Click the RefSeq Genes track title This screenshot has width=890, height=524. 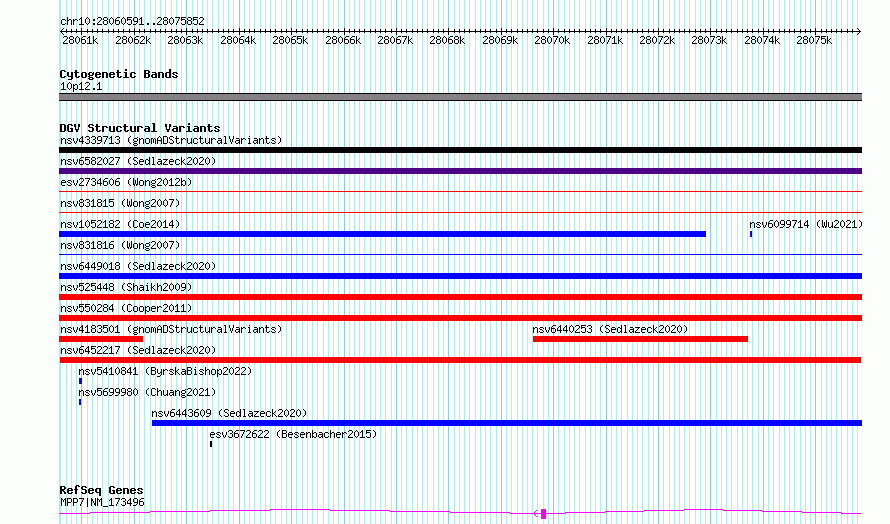point(101,490)
